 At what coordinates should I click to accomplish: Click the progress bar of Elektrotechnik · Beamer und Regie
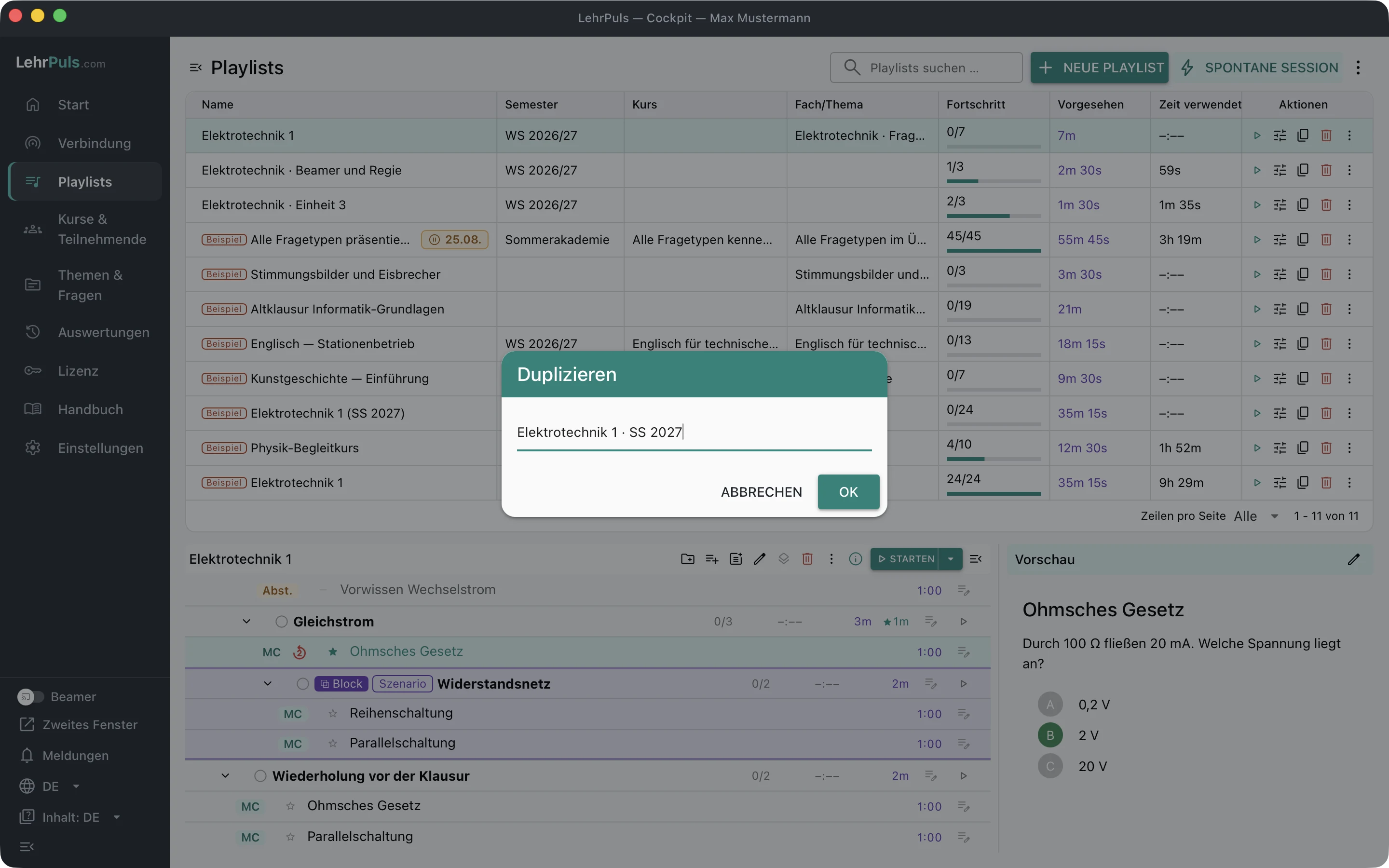994,181
